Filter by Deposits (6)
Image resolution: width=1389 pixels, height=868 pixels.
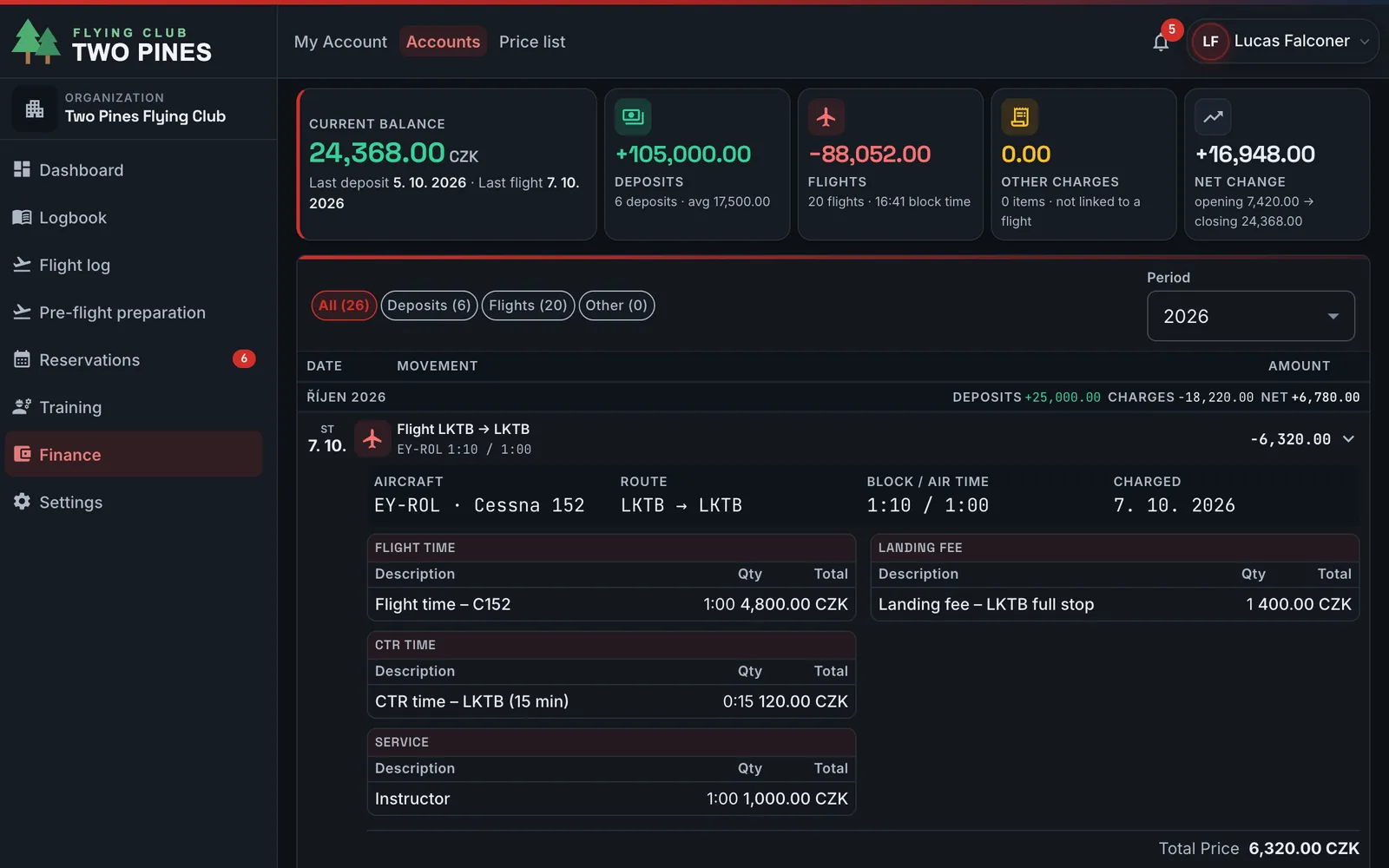[429, 306]
